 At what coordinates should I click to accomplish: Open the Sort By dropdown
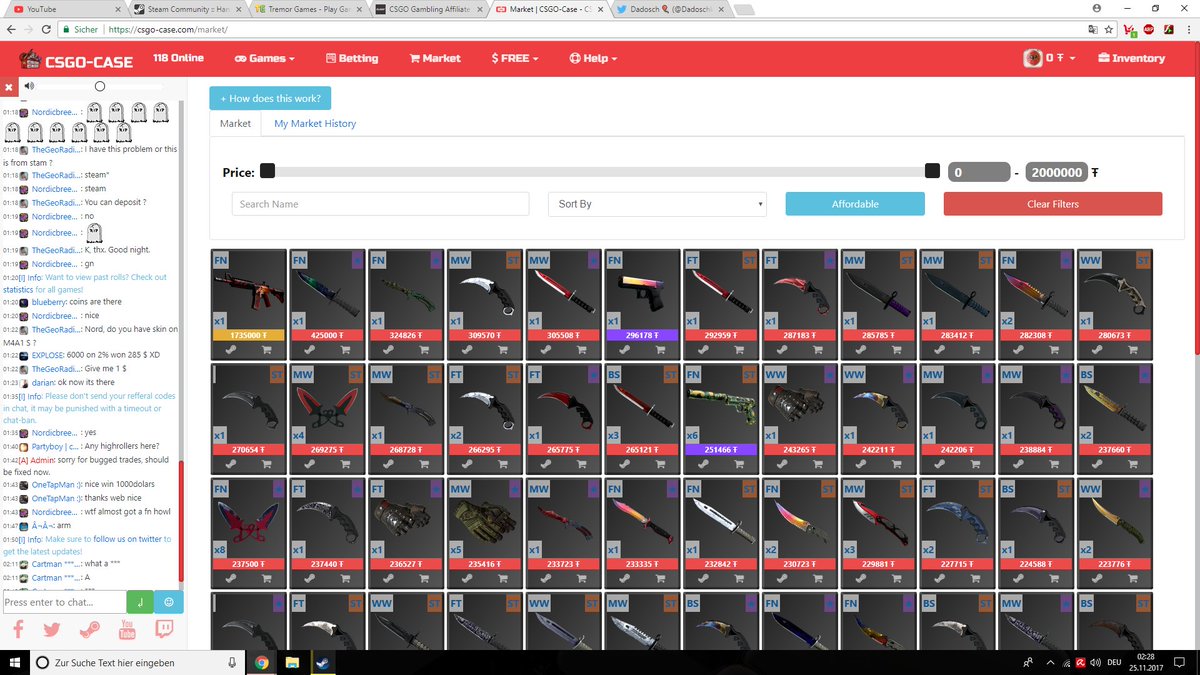point(656,204)
